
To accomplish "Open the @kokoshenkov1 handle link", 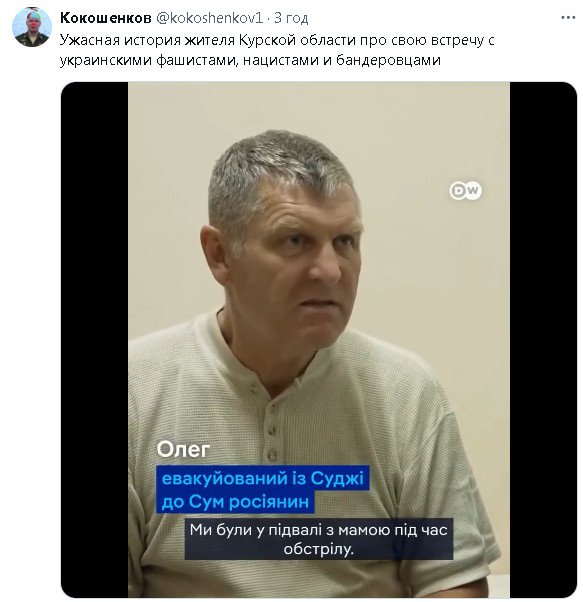I will [x=209, y=18].
